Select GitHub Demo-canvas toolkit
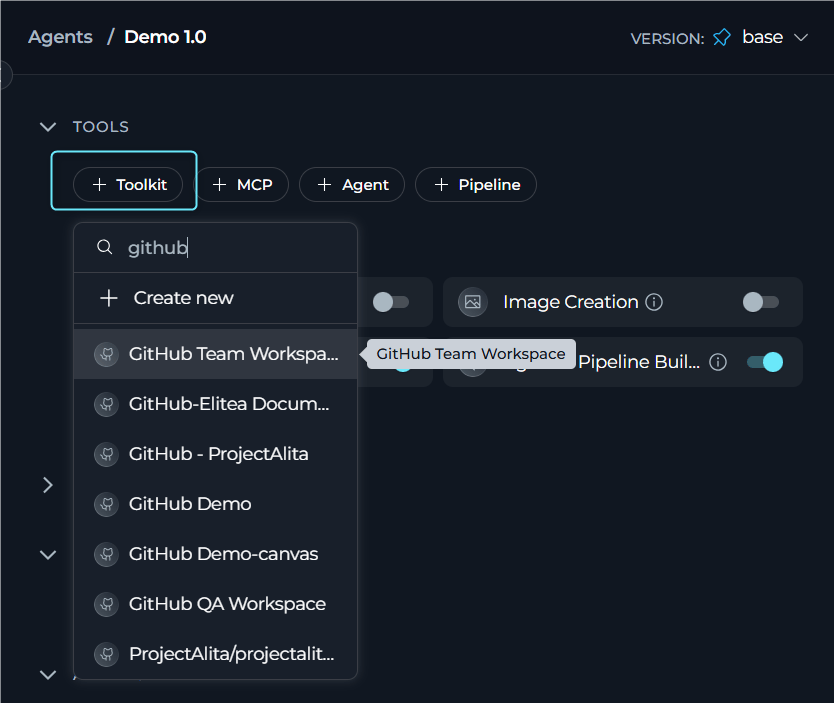The width and height of the screenshot is (834, 703). [215, 554]
